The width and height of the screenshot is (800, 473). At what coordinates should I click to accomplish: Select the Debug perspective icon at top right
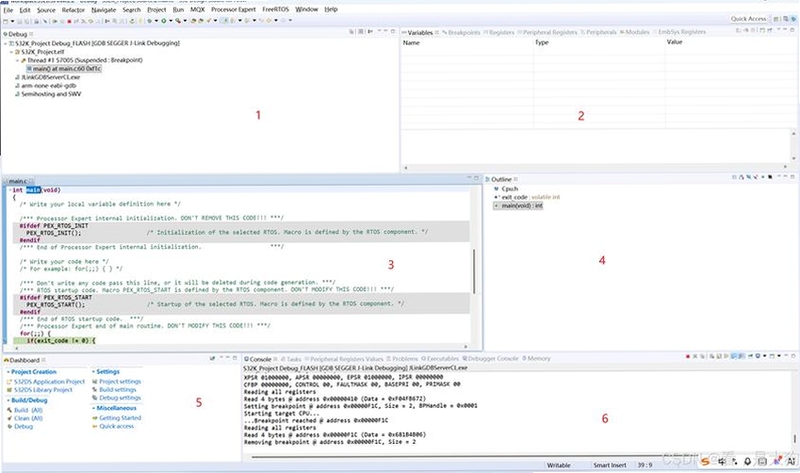pos(793,19)
